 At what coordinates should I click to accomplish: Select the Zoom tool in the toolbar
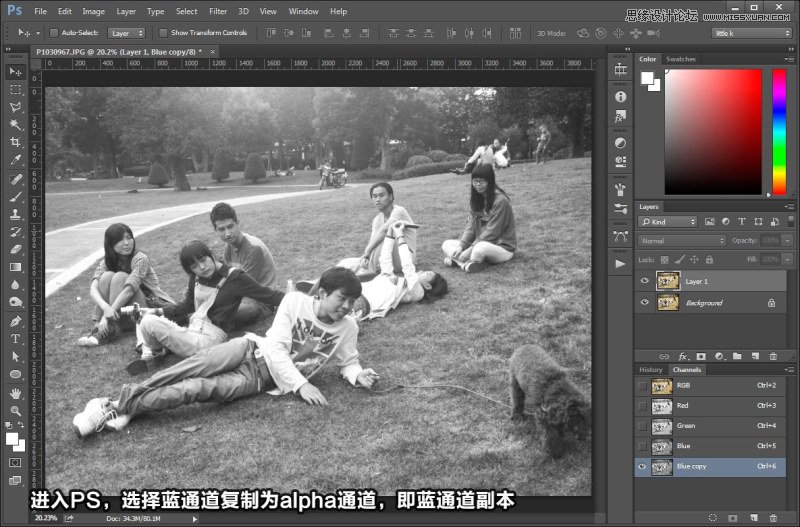15,410
